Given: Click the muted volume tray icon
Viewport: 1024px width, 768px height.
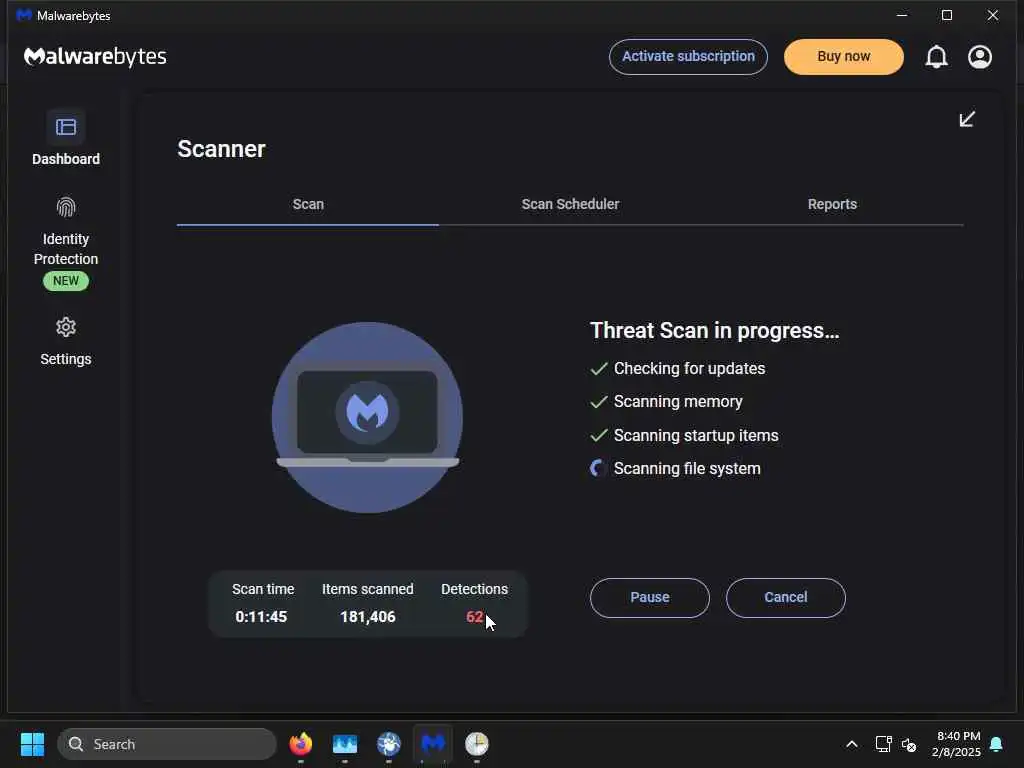Looking at the screenshot, I should coord(908,744).
